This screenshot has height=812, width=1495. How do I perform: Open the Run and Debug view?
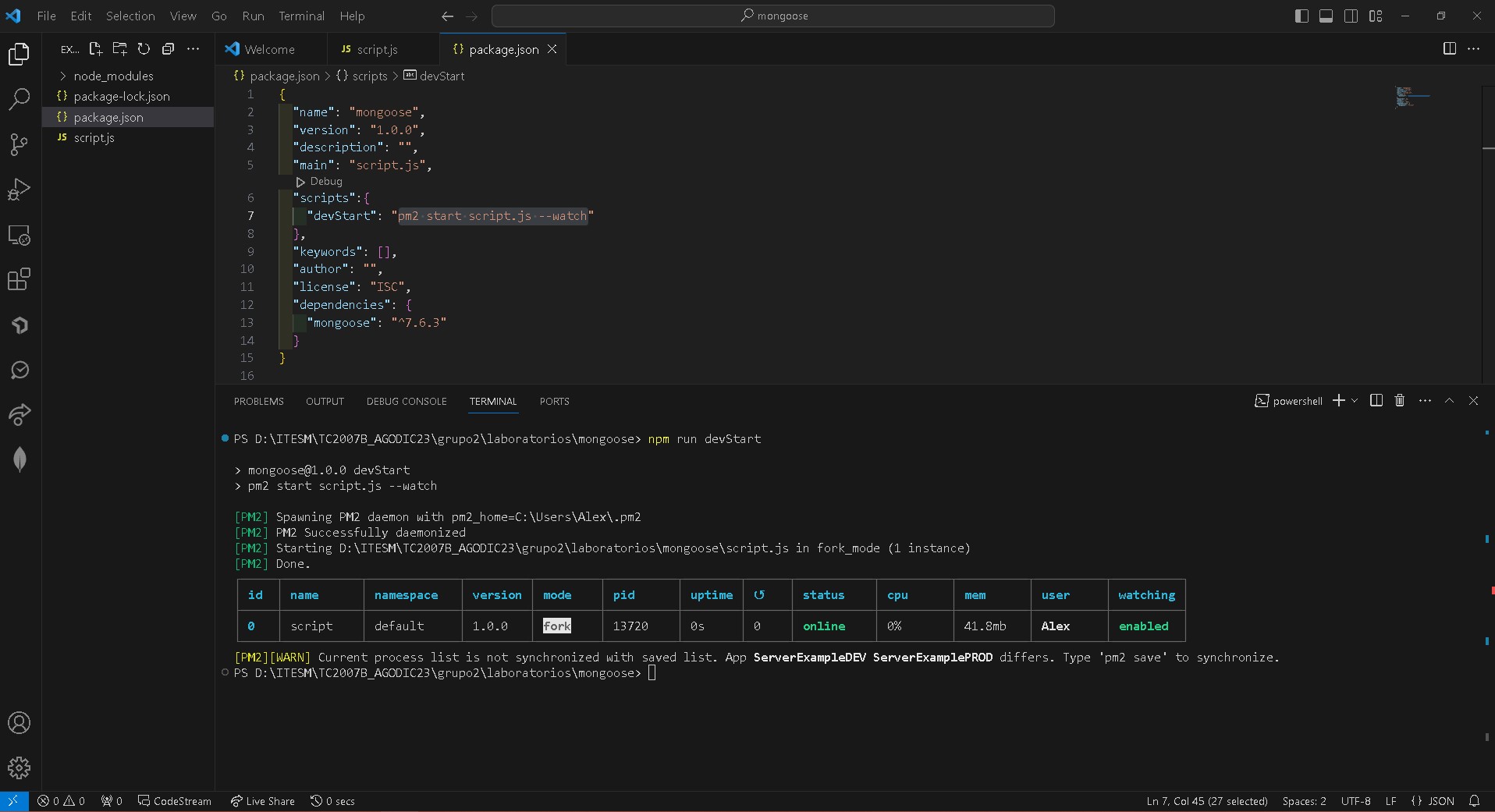coord(20,190)
